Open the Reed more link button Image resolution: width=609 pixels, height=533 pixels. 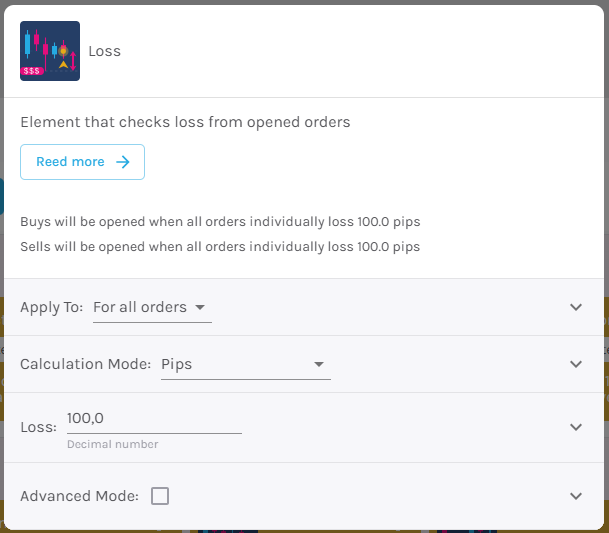82,162
